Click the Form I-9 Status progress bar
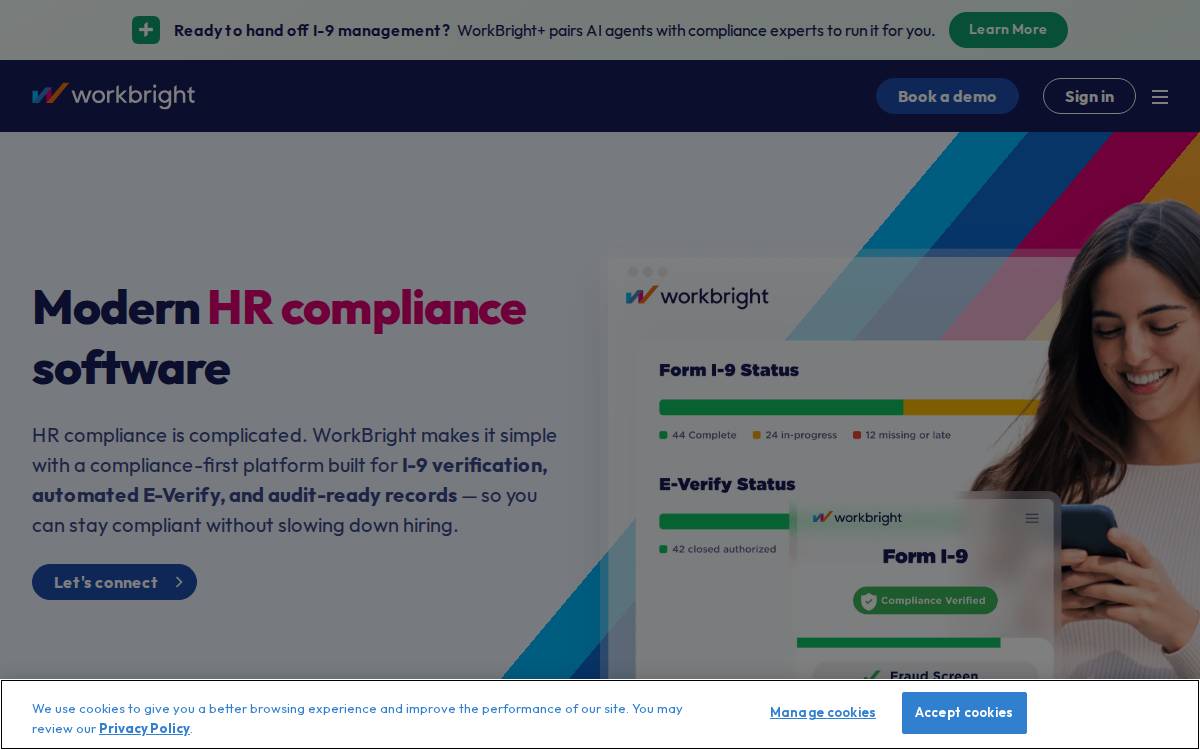This screenshot has height=750, width=1200. (x=850, y=407)
